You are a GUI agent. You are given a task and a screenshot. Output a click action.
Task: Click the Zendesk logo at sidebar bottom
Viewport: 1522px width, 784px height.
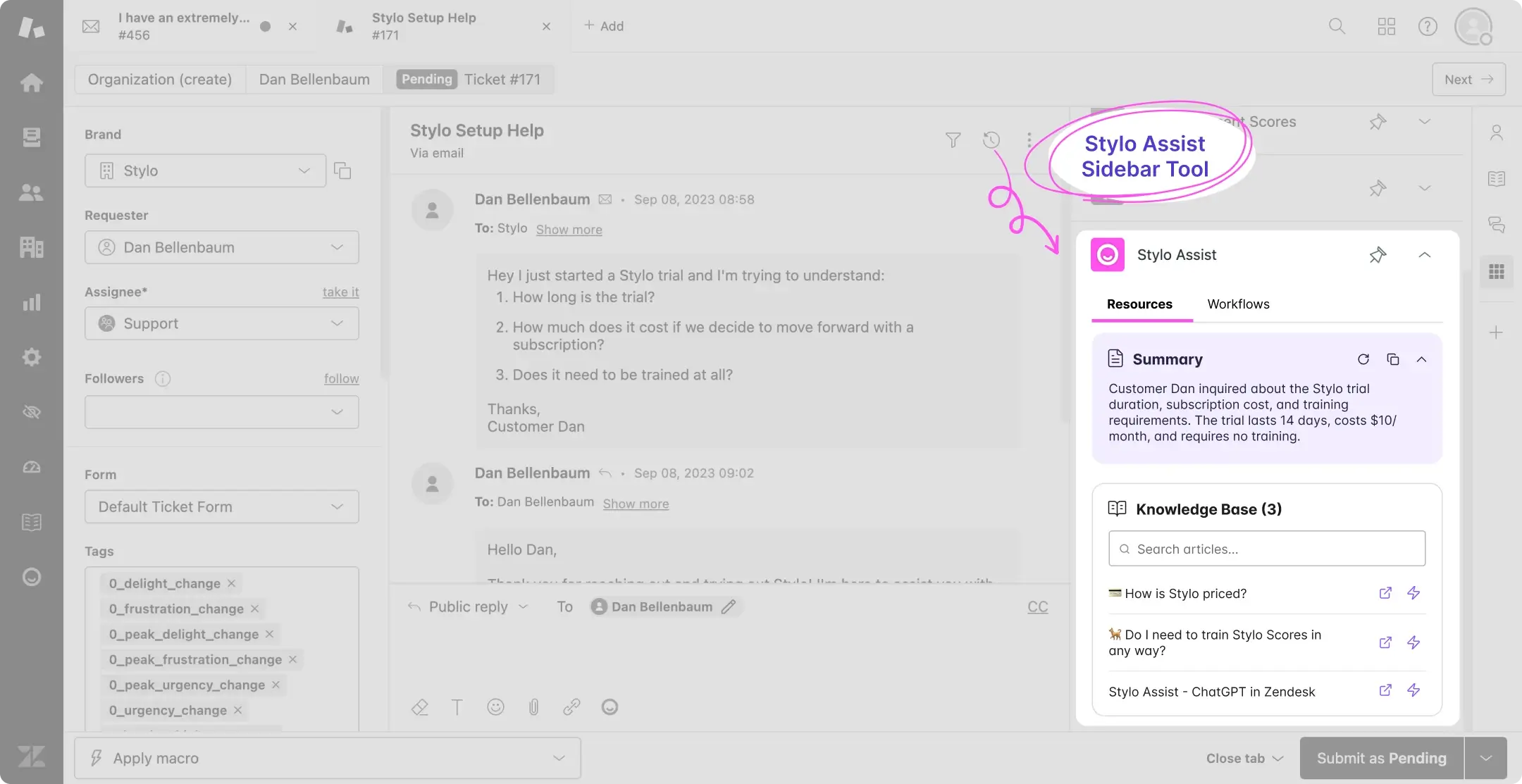pos(31,757)
